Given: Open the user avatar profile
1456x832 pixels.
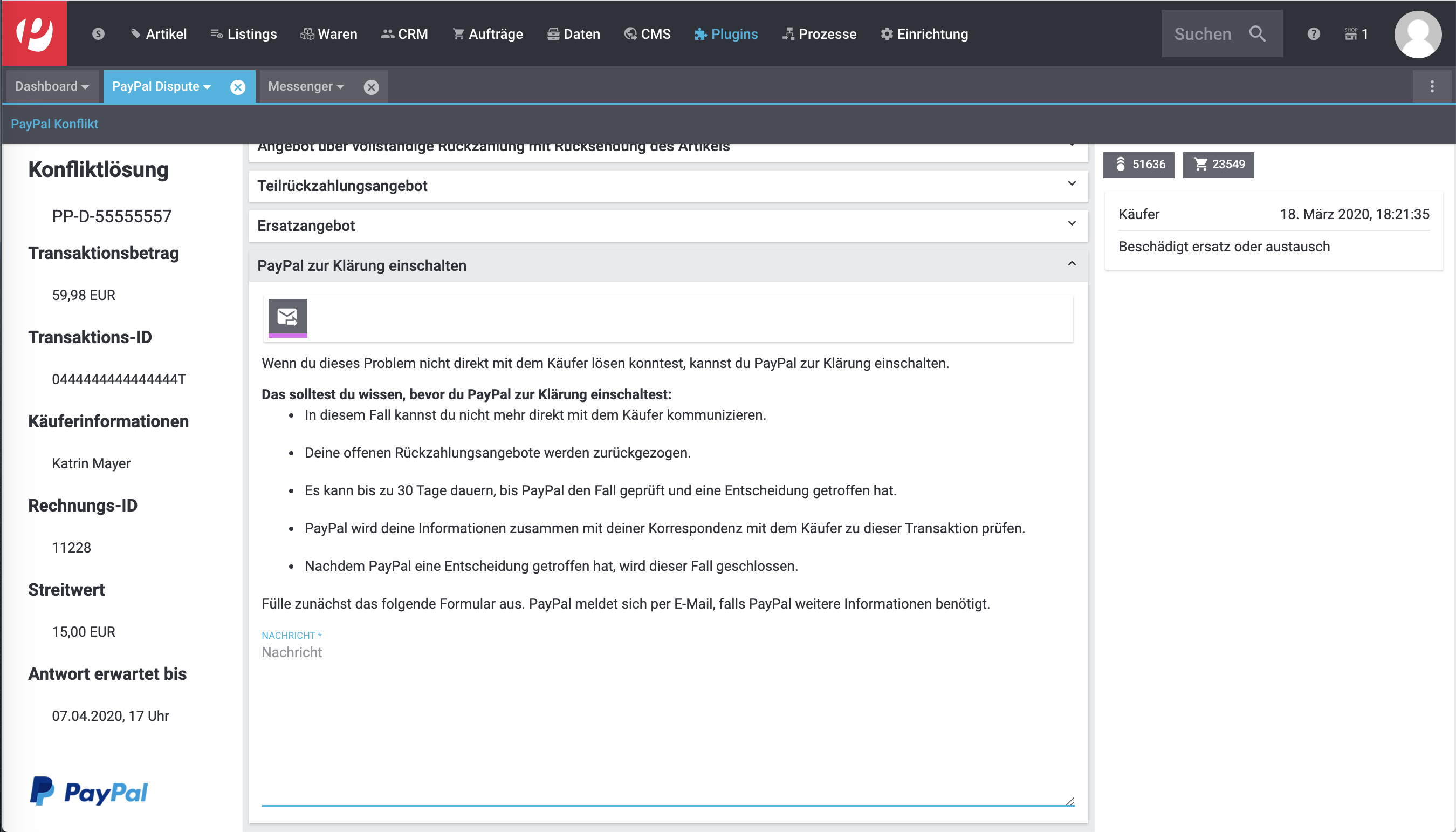Looking at the screenshot, I should 1417,33.
